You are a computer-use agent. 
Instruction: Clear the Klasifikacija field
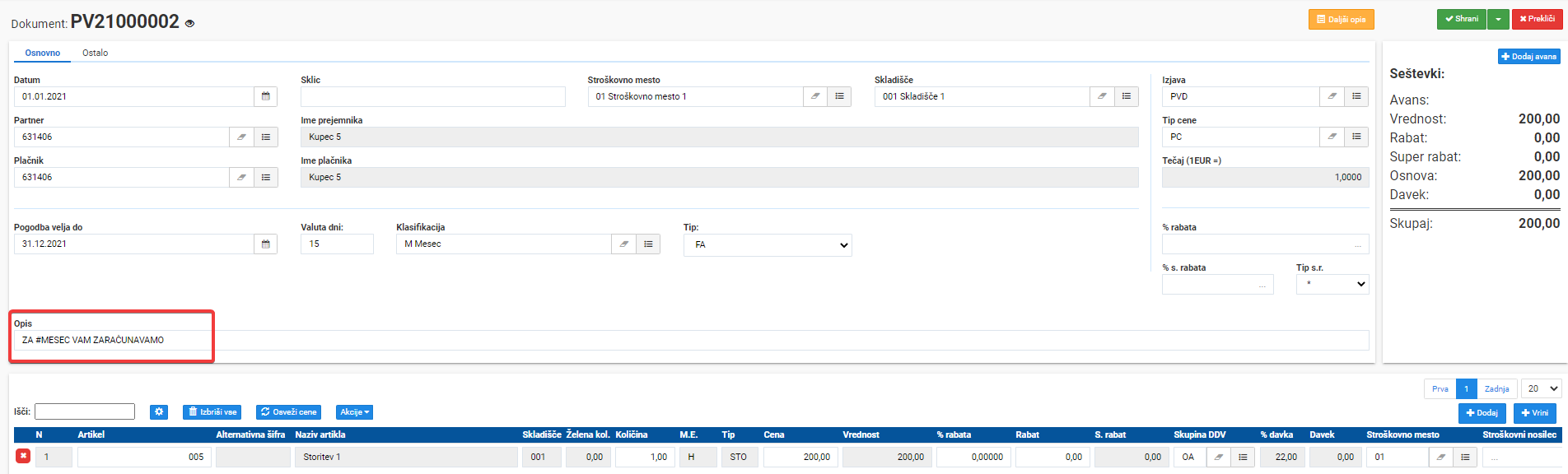pos(624,244)
